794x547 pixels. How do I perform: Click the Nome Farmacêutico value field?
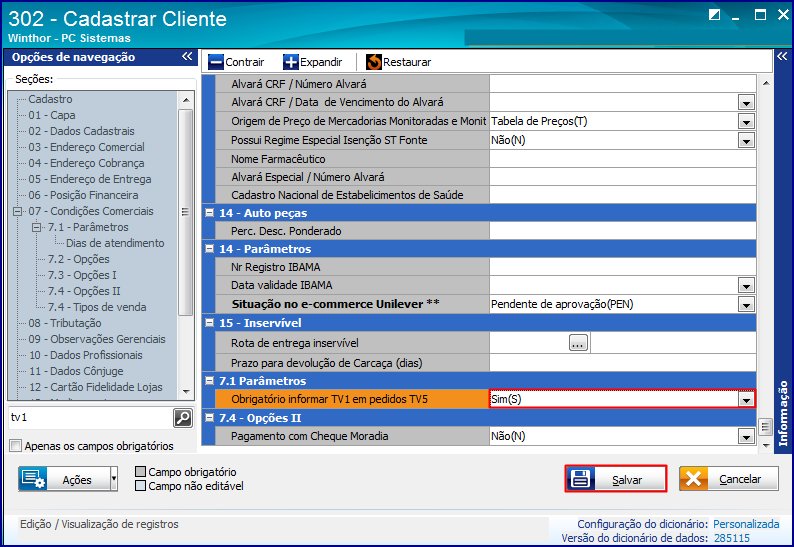click(x=622, y=159)
